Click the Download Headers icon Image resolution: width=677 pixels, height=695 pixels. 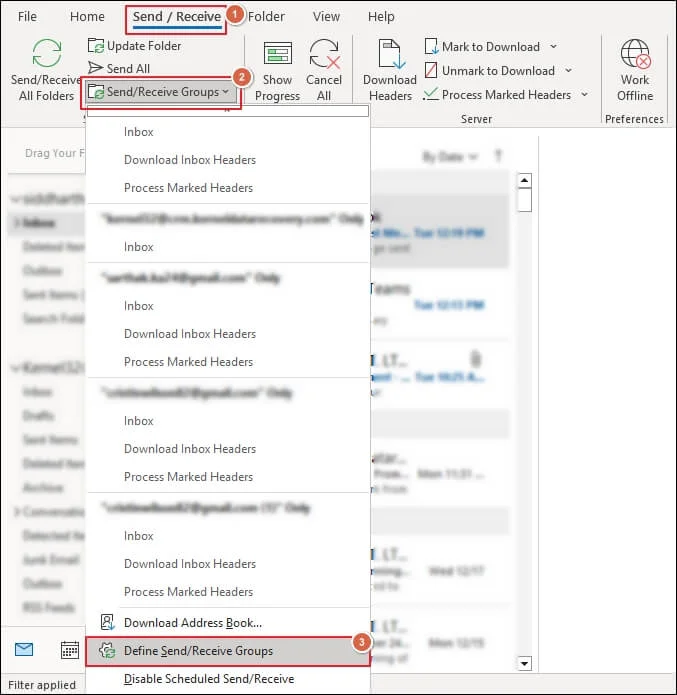click(x=391, y=54)
